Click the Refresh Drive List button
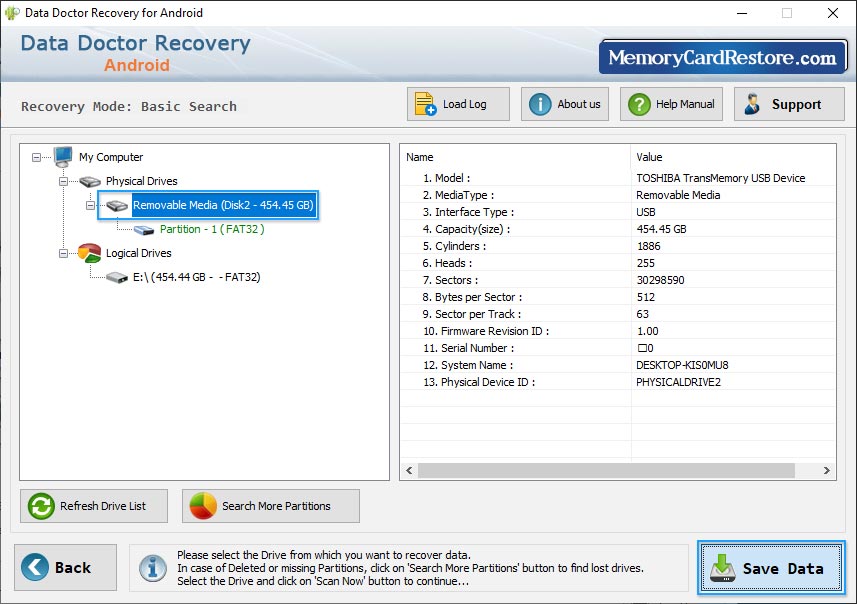857x604 pixels. coord(94,506)
